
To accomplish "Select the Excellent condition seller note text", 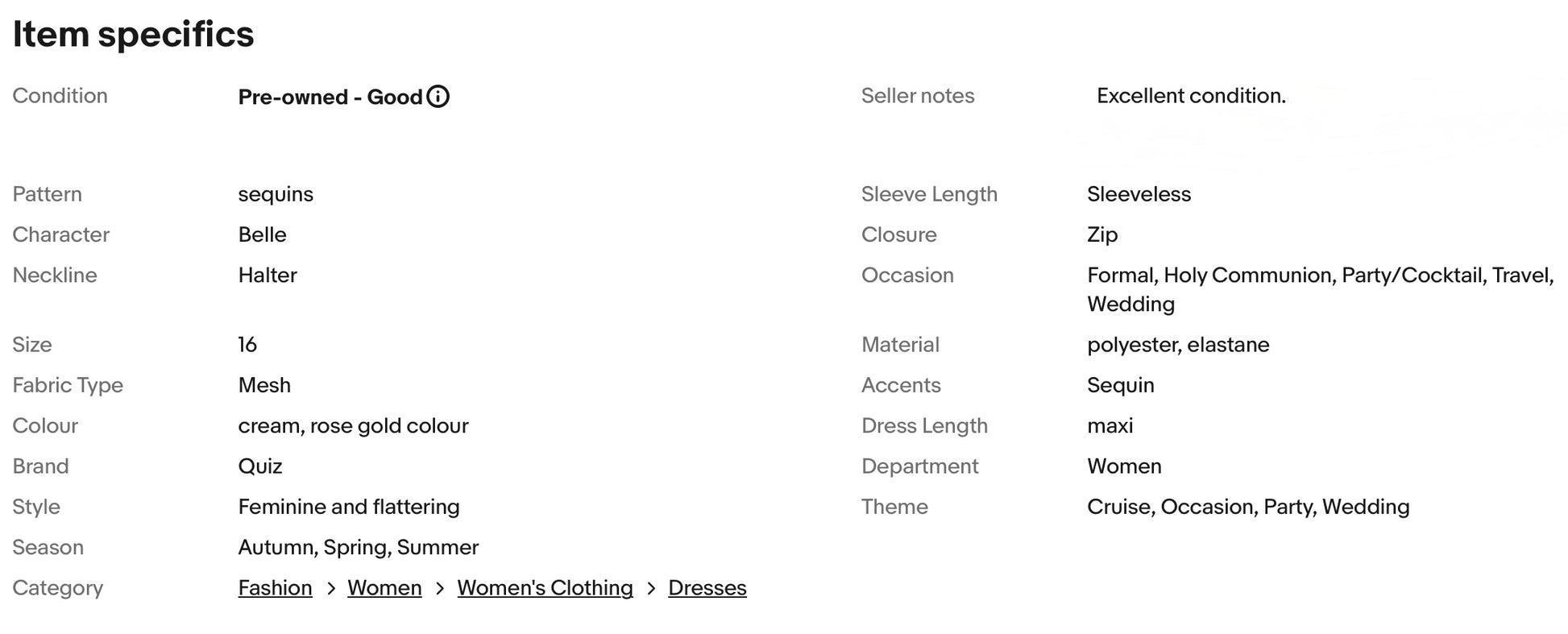I will click(1190, 96).
